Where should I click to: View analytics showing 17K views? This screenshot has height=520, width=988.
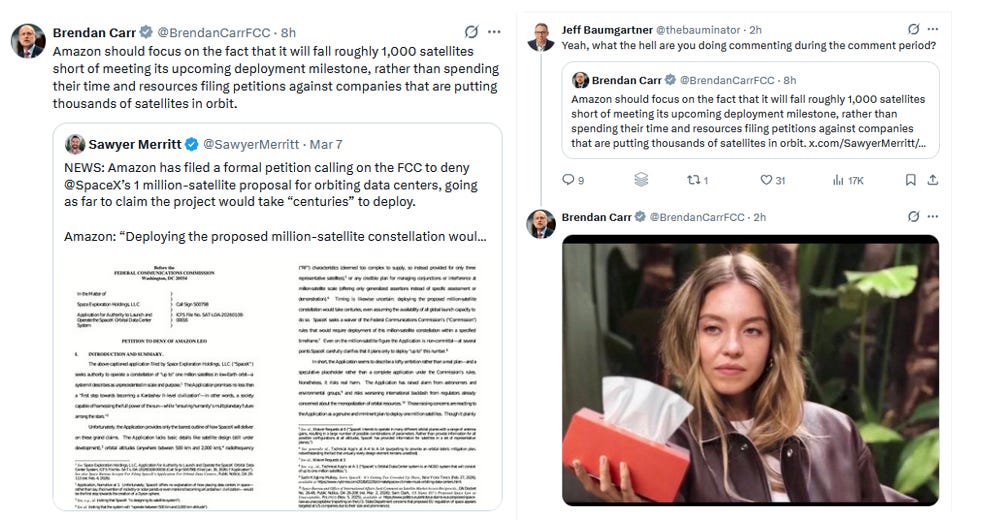click(x=848, y=180)
